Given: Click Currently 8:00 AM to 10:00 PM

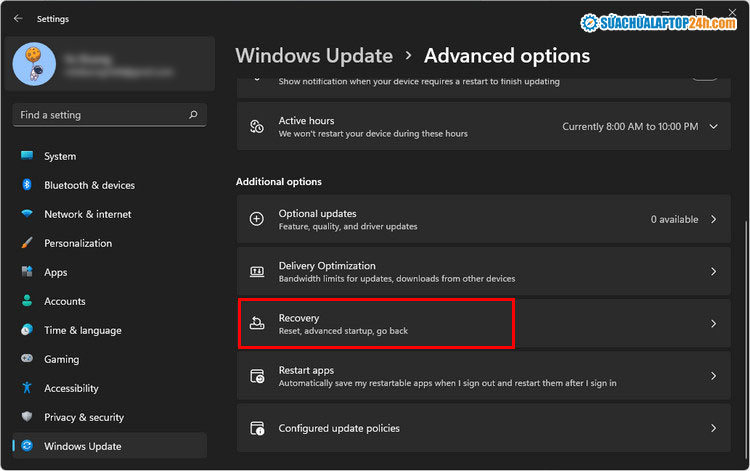Looking at the screenshot, I should [630, 127].
